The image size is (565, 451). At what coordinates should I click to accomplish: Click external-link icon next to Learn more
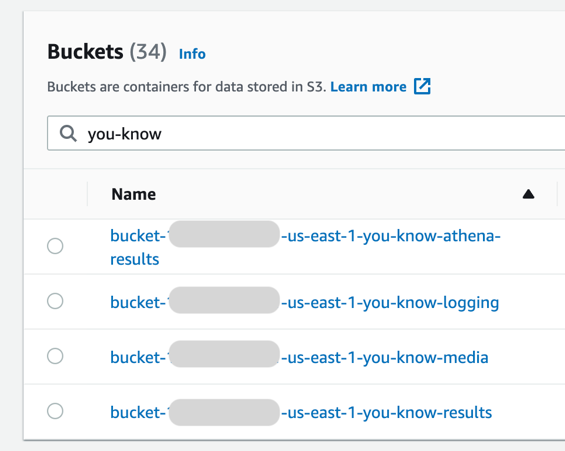pyautogui.click(x=422, y=86)
